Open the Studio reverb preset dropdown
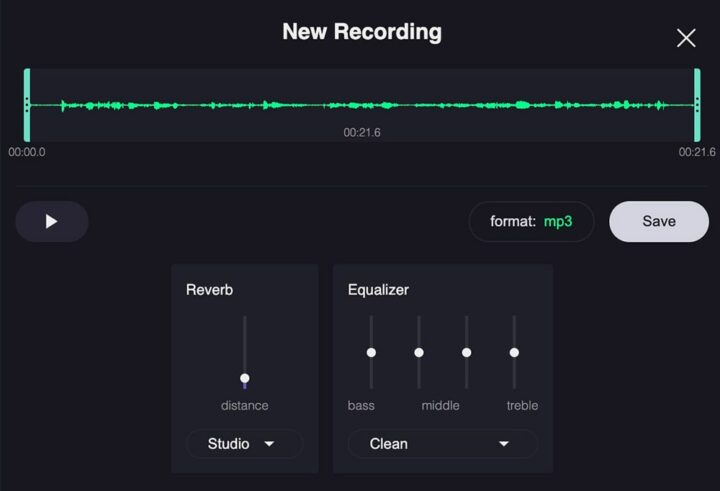Image resolution: width=720 pixels, height=491 pixels. point(244,444)
